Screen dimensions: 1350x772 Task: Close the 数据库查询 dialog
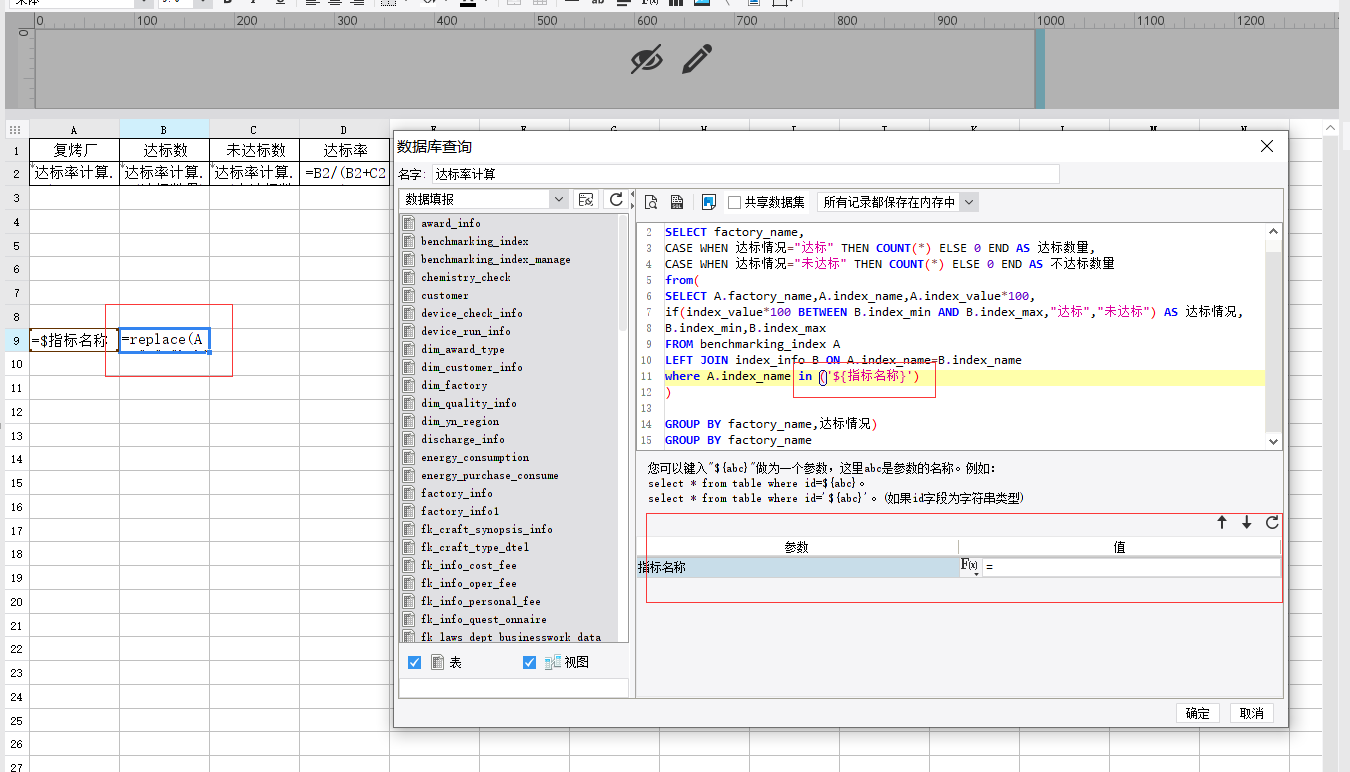pyautogui.click(x=1267, y=147)
